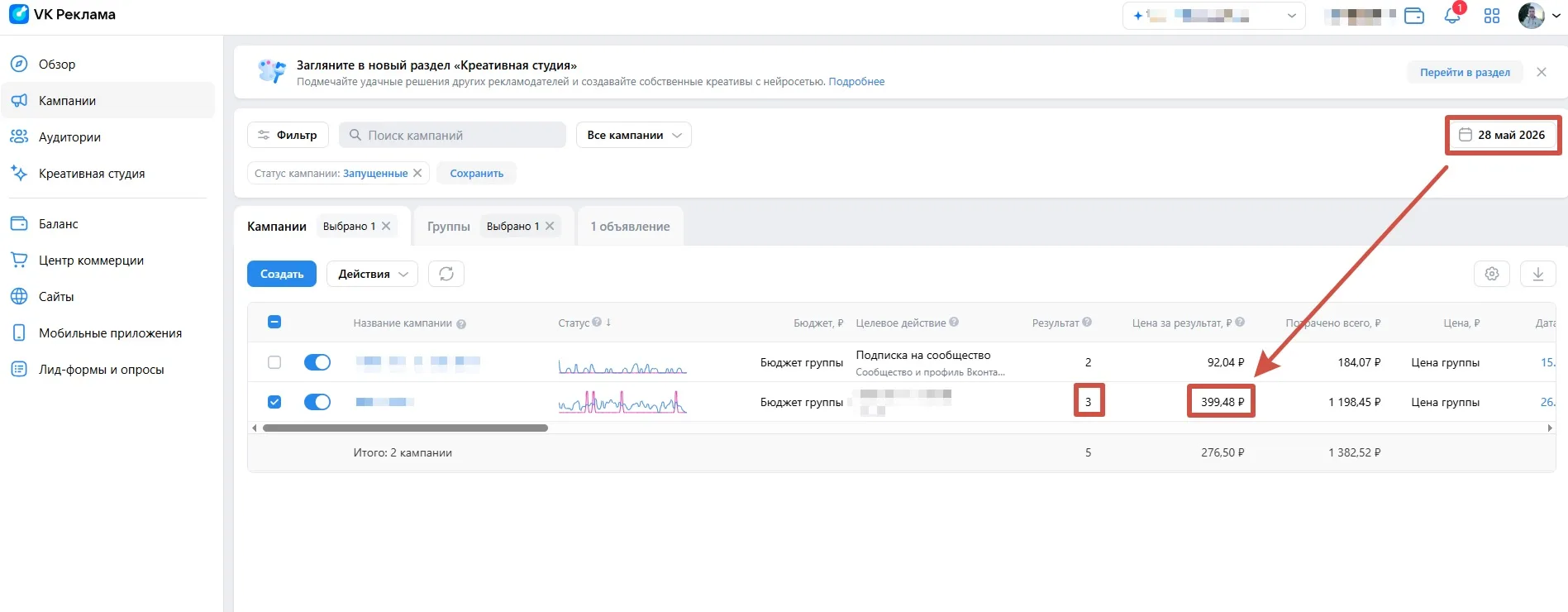
Task: Click the Итого: 2 кампании summary row
Action: tap(901, 452)
